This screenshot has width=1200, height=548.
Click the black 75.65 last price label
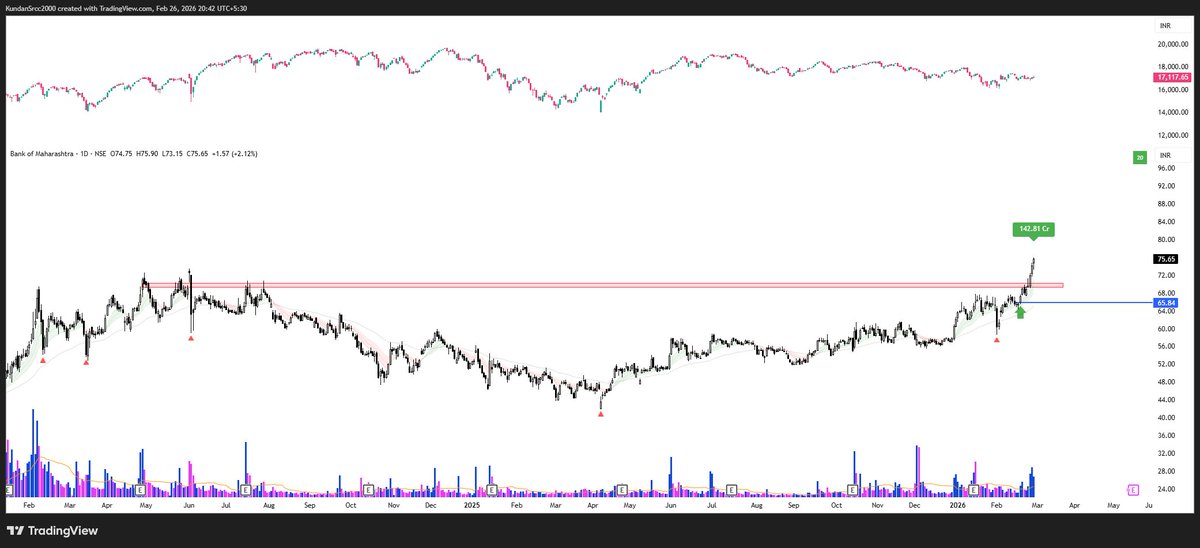click(x=1165, y=258)
